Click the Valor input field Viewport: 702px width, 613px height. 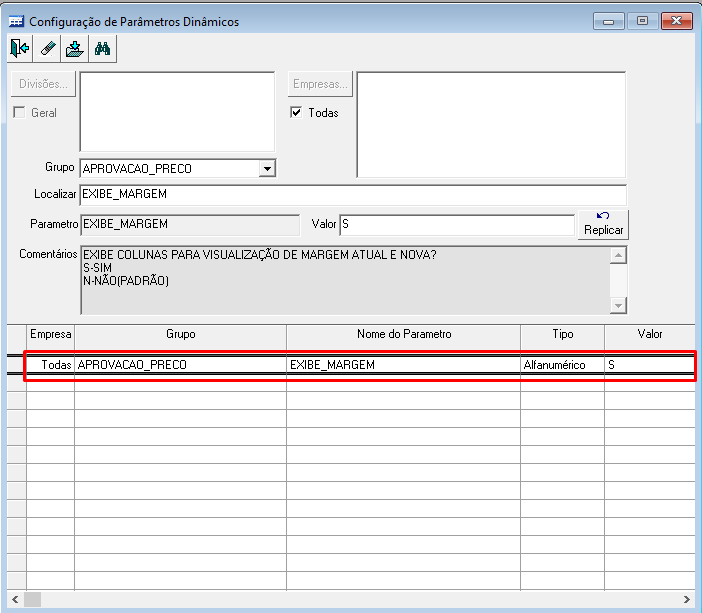pos(457,224)
